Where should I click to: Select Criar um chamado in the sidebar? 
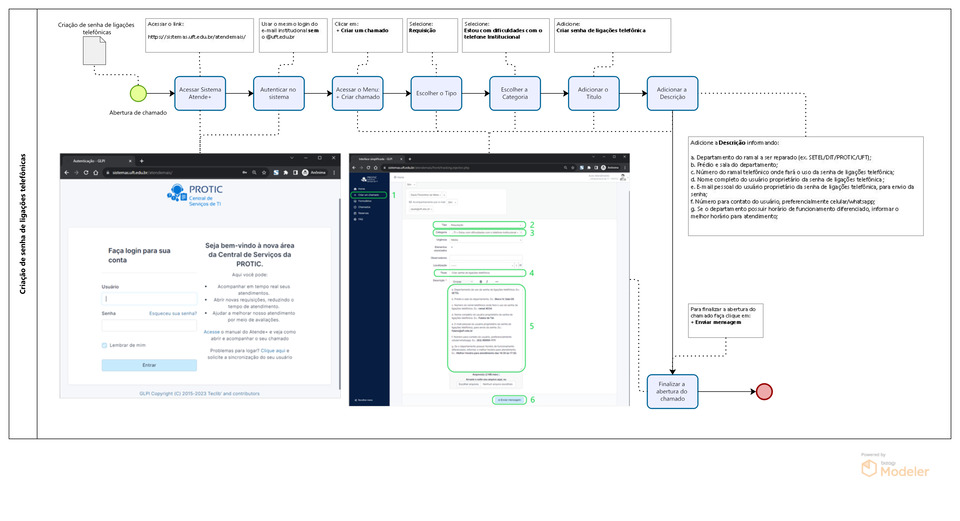coord(371,194)
